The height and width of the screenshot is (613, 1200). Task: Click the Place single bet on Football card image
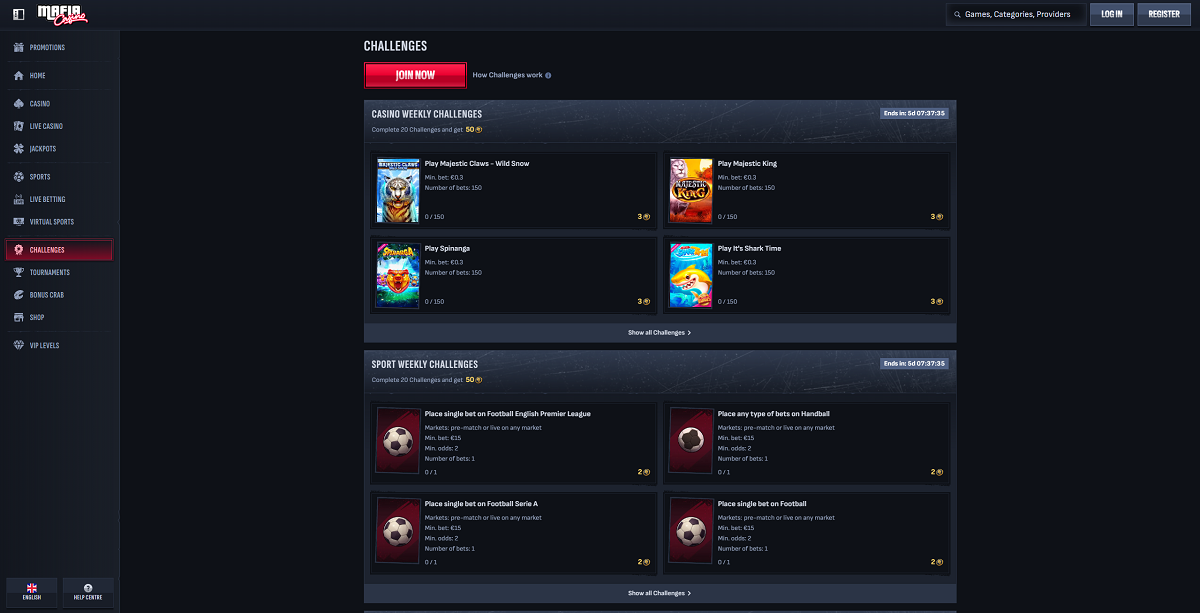click(x=691, y=532)
